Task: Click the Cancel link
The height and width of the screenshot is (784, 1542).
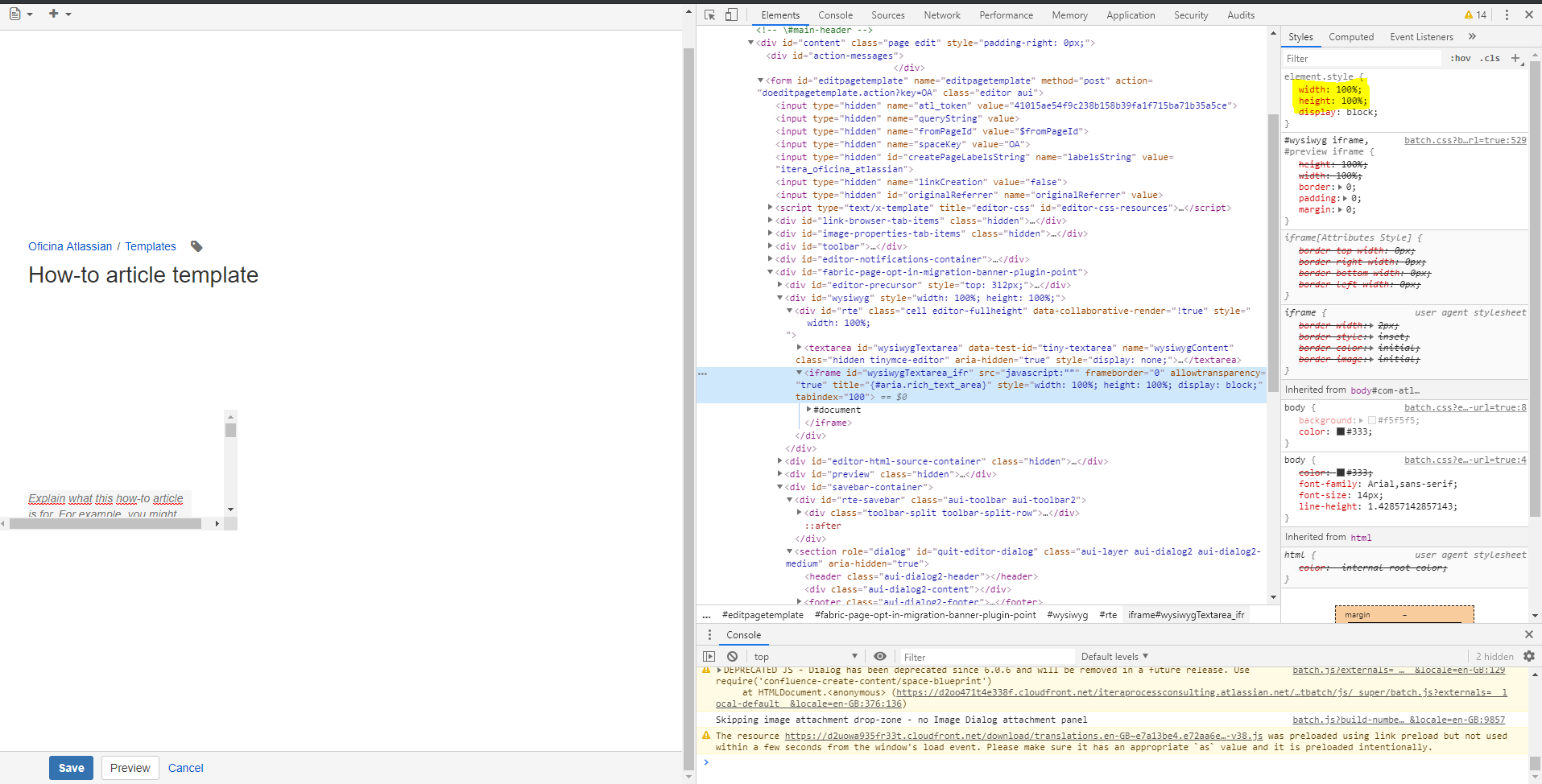Action: pos(185,768)
